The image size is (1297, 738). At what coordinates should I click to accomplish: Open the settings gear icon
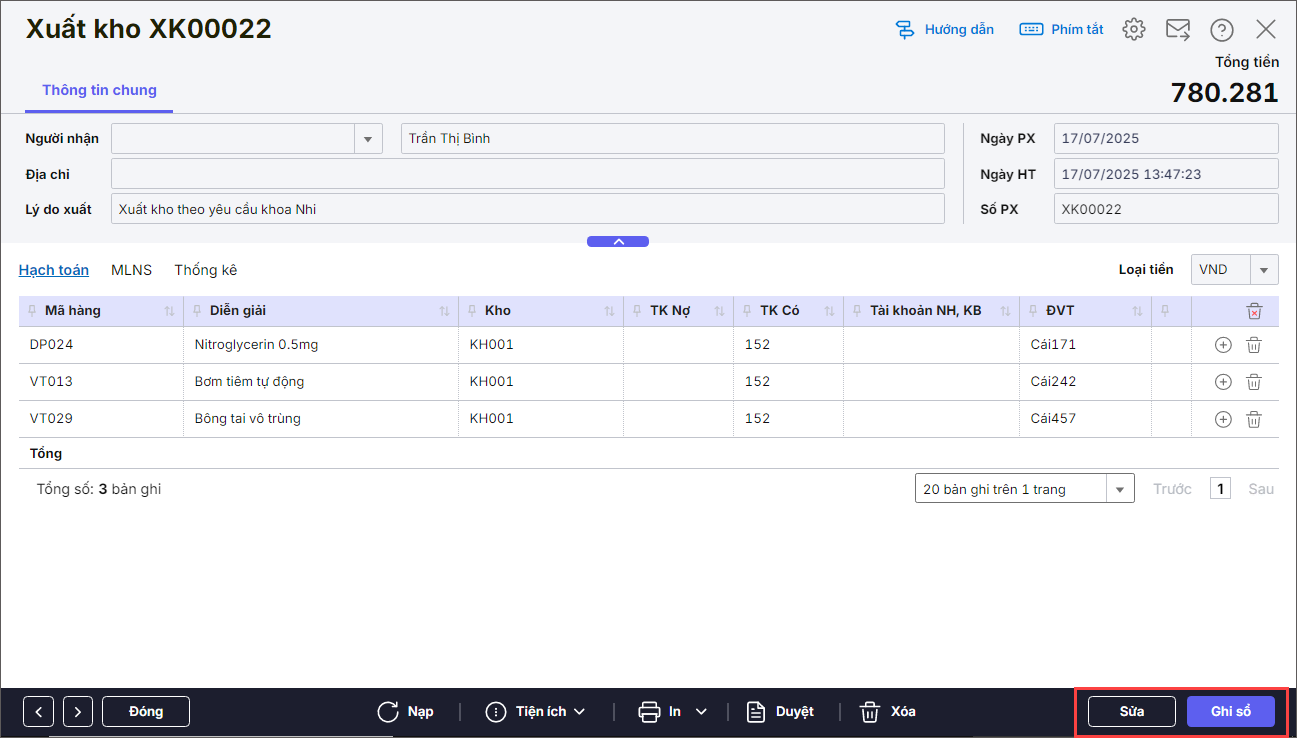1133,29
